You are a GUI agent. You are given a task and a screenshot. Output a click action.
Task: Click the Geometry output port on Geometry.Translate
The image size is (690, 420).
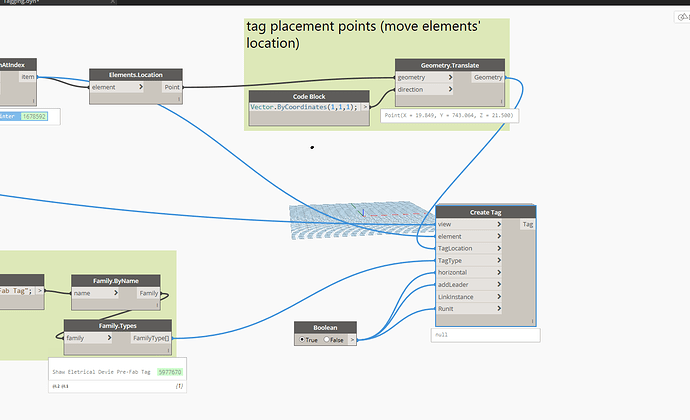click(488, 77)
